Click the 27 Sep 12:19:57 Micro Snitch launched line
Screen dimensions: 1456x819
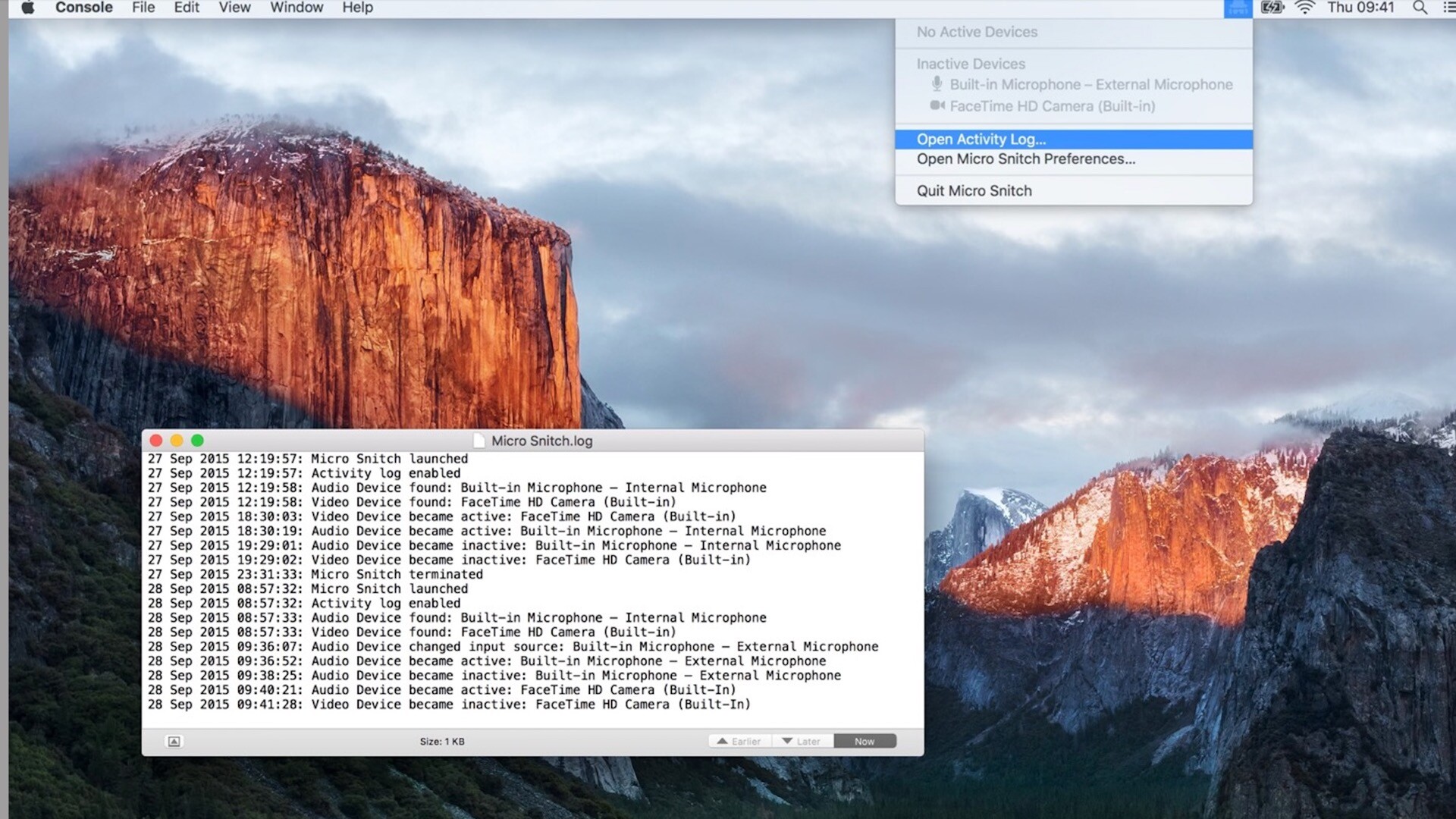click(308, 459)
